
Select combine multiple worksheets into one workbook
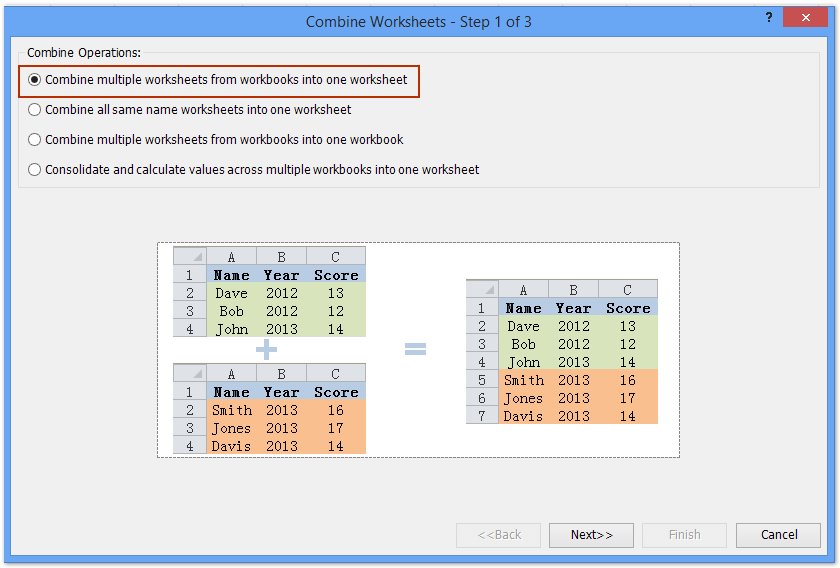coord(35,140)
